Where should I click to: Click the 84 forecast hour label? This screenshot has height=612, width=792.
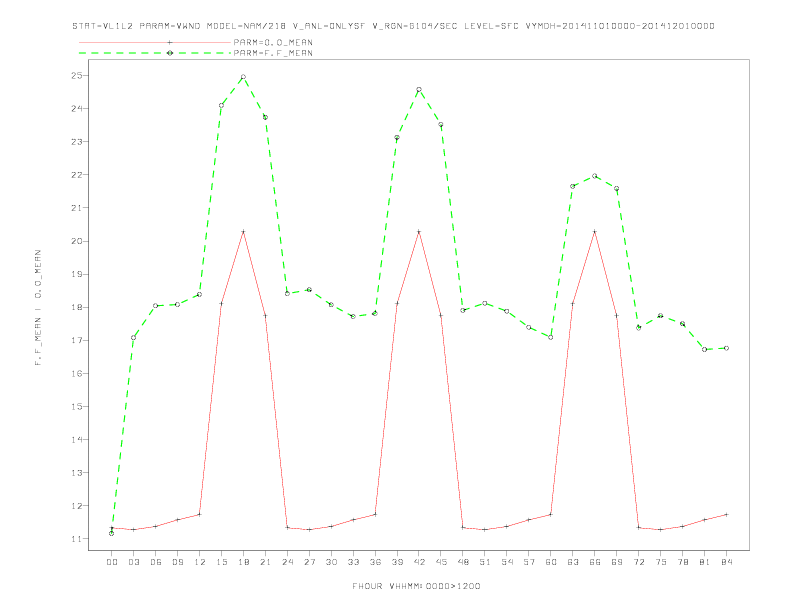tap(726, 562)
